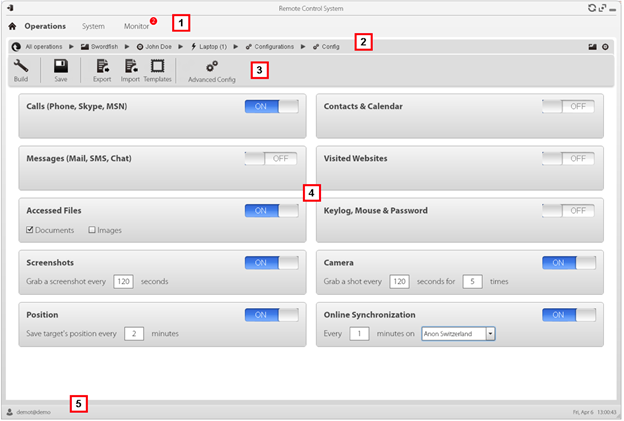Go to Swordfish in breadcrumb
Image resolution: width=624 pixels, height=421 pixels.
coord(109,47)
